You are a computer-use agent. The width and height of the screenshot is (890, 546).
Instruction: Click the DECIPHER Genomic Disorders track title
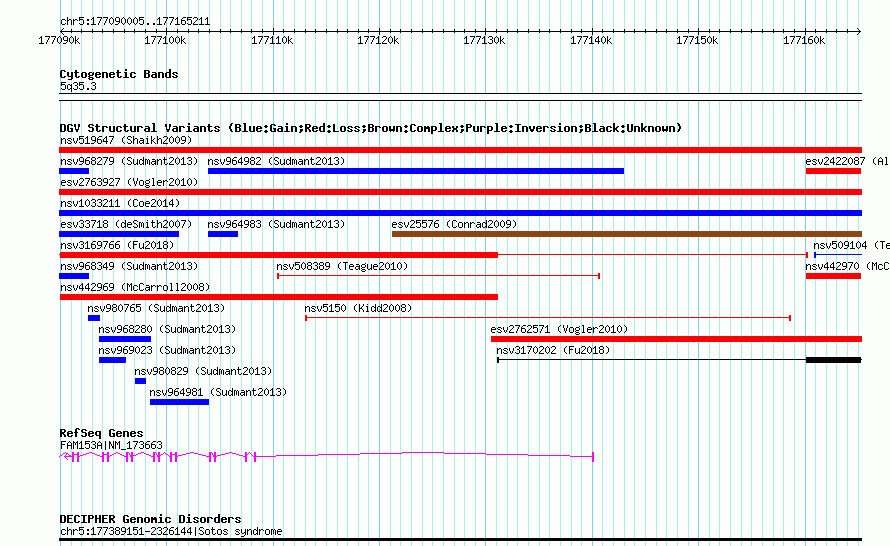point(150,519)
